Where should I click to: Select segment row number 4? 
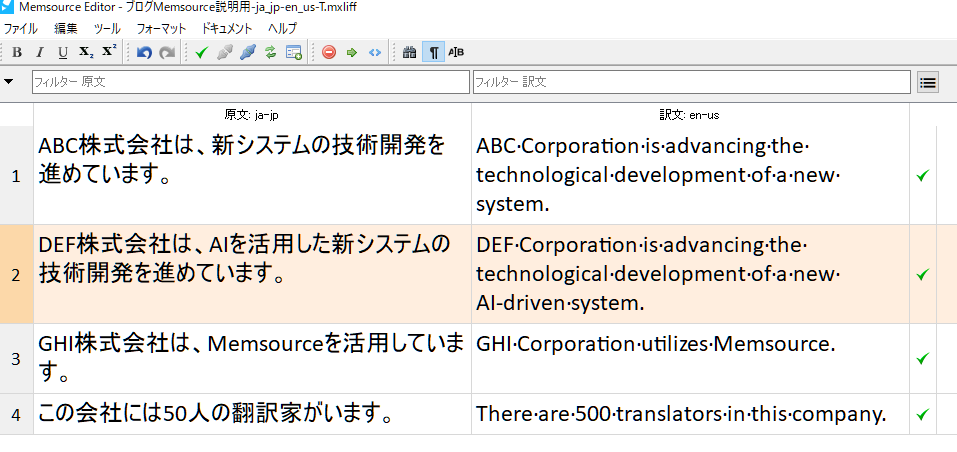click(16, 415)
